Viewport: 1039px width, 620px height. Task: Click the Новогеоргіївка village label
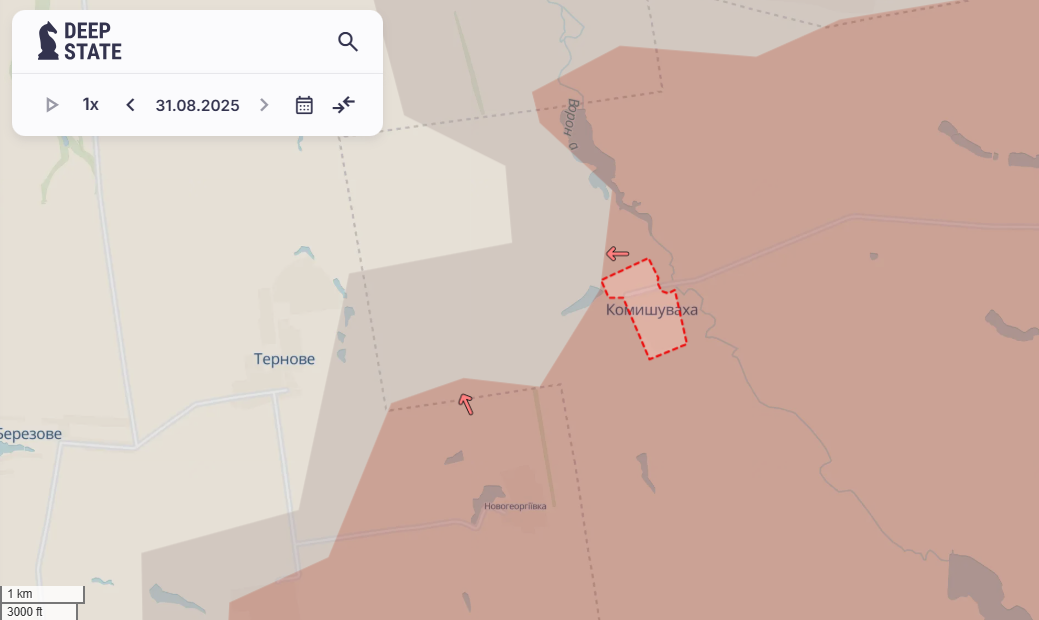515,506
